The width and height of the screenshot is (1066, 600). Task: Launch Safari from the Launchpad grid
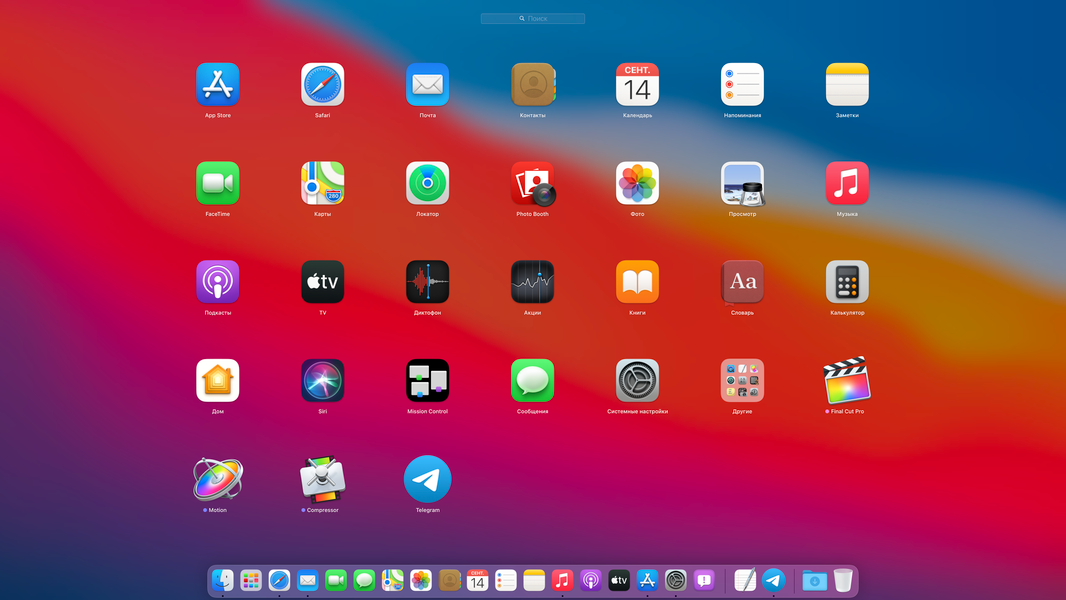tap(322, 84)
